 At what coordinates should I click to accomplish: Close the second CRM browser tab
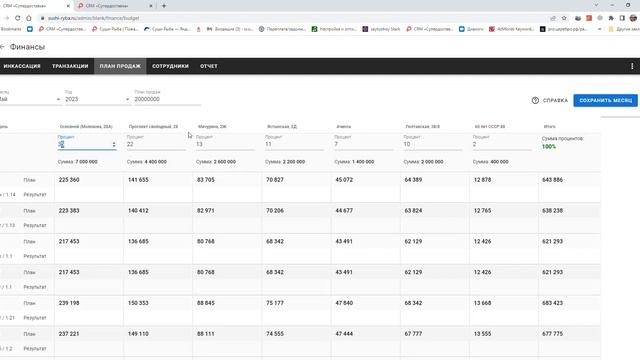pos(151,6)
